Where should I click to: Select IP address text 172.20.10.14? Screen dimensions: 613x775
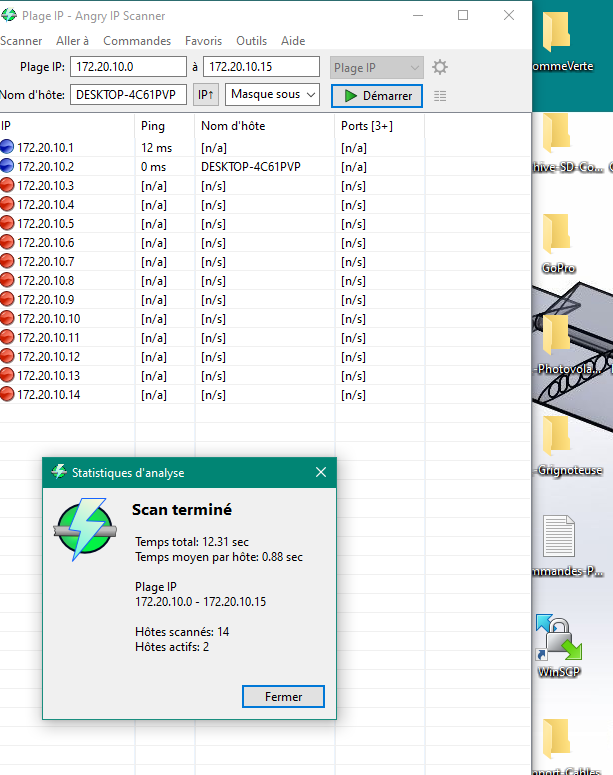pyautogui.click(x=48, y=395)
